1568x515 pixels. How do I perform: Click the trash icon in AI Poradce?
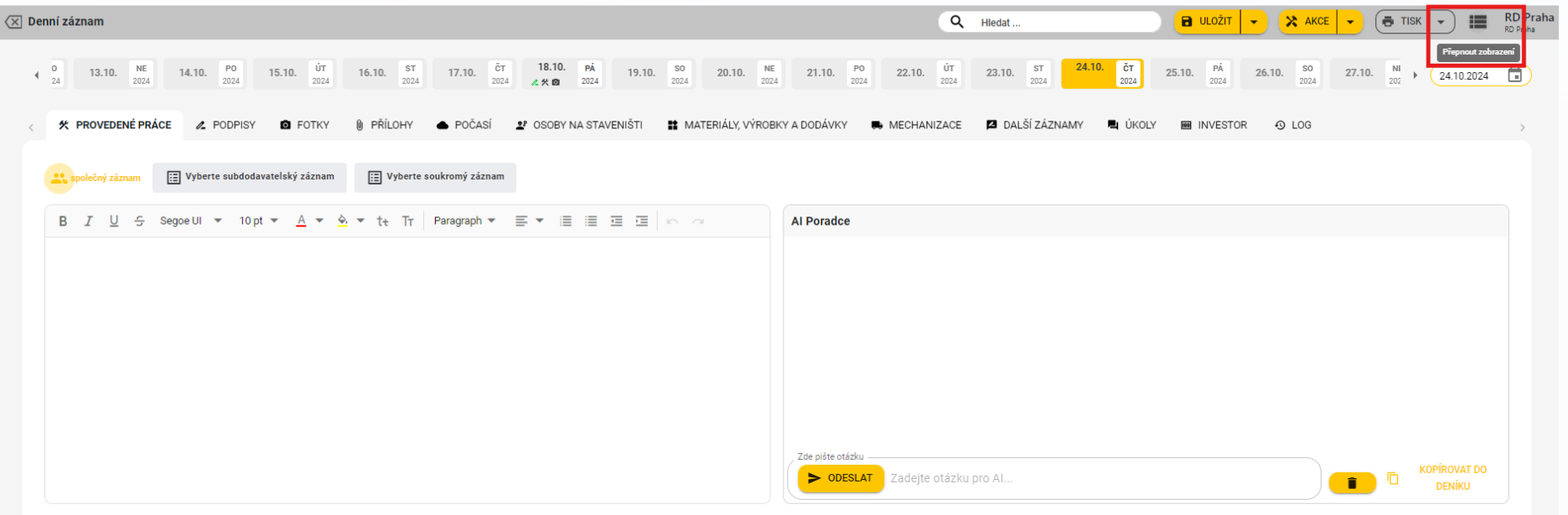(1352, 483)
